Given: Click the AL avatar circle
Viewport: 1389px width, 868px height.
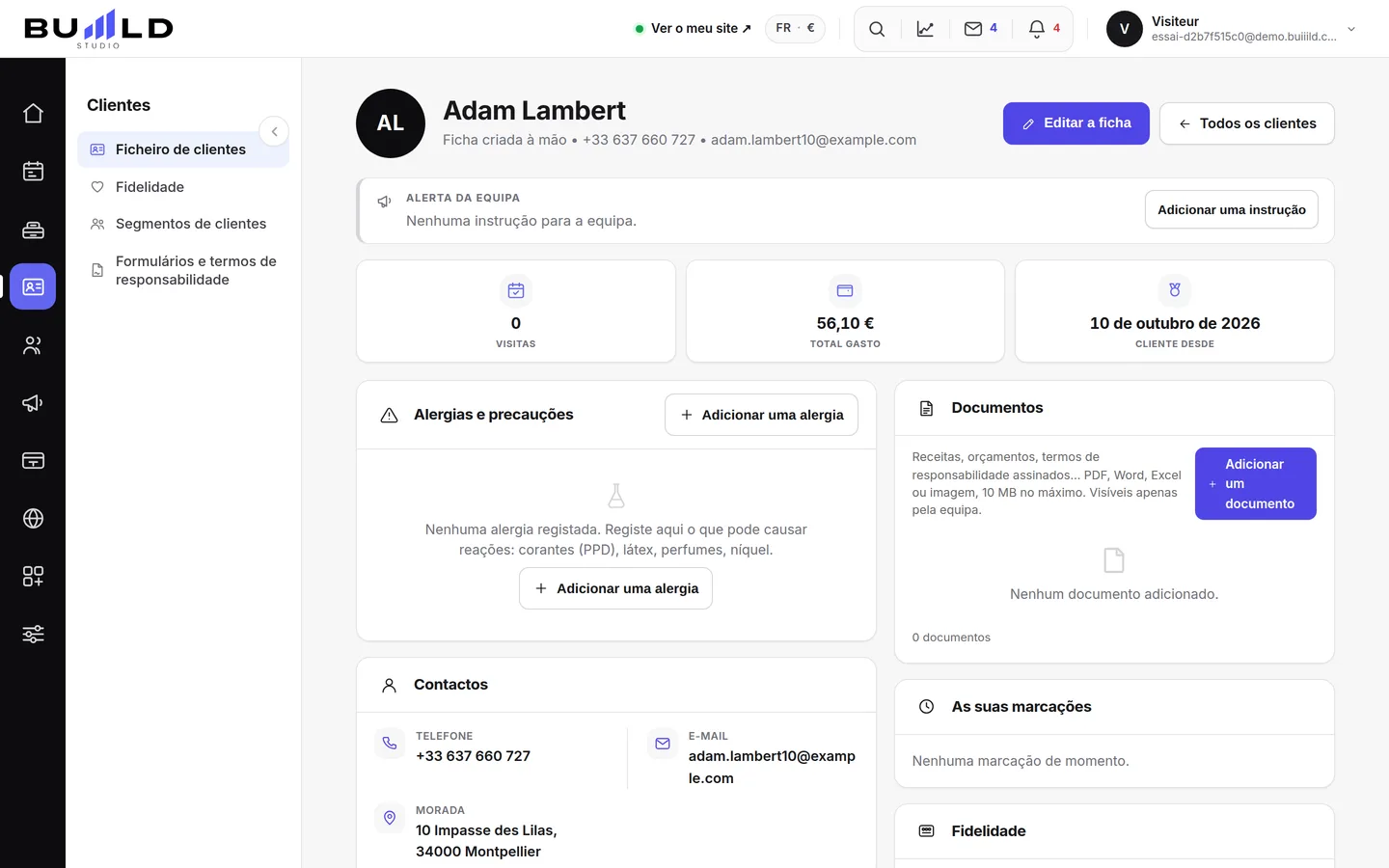Looking at the screenshot, I should (391, 123).
